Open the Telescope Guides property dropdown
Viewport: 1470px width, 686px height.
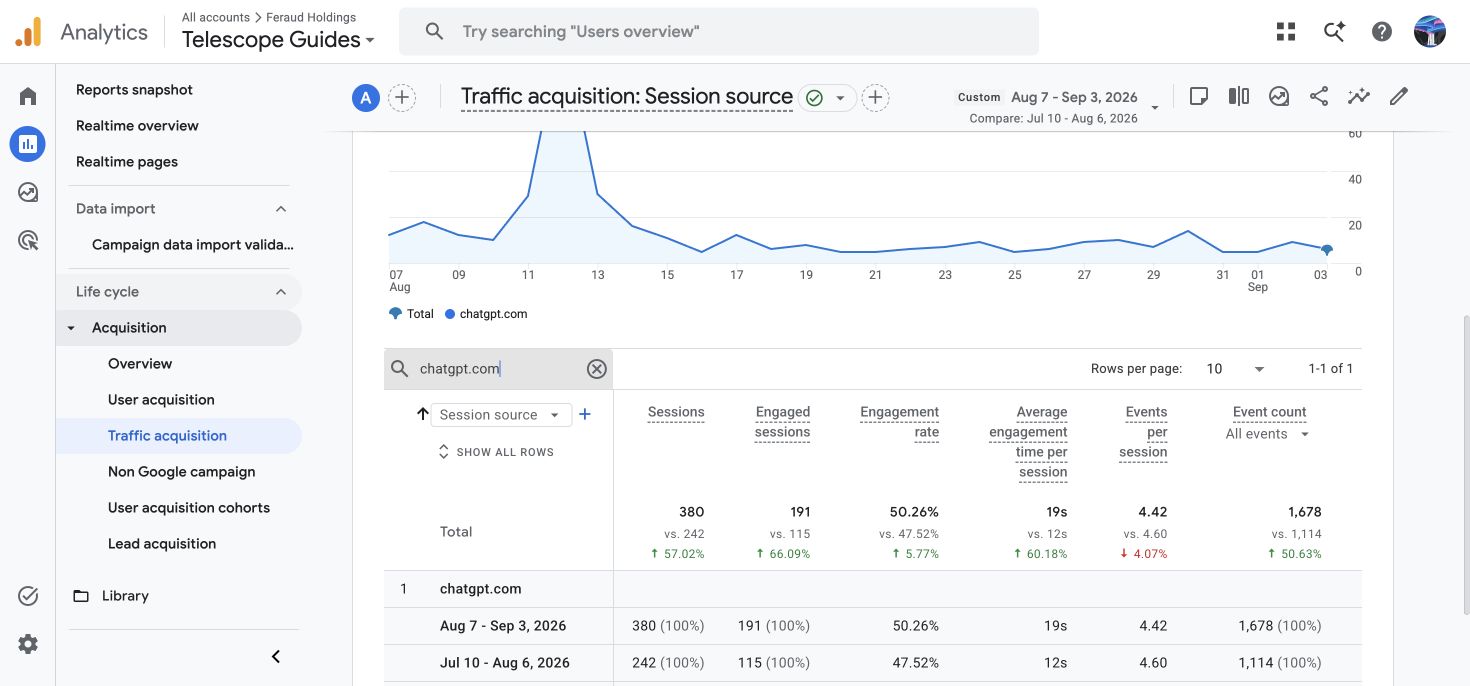[279, 40]
